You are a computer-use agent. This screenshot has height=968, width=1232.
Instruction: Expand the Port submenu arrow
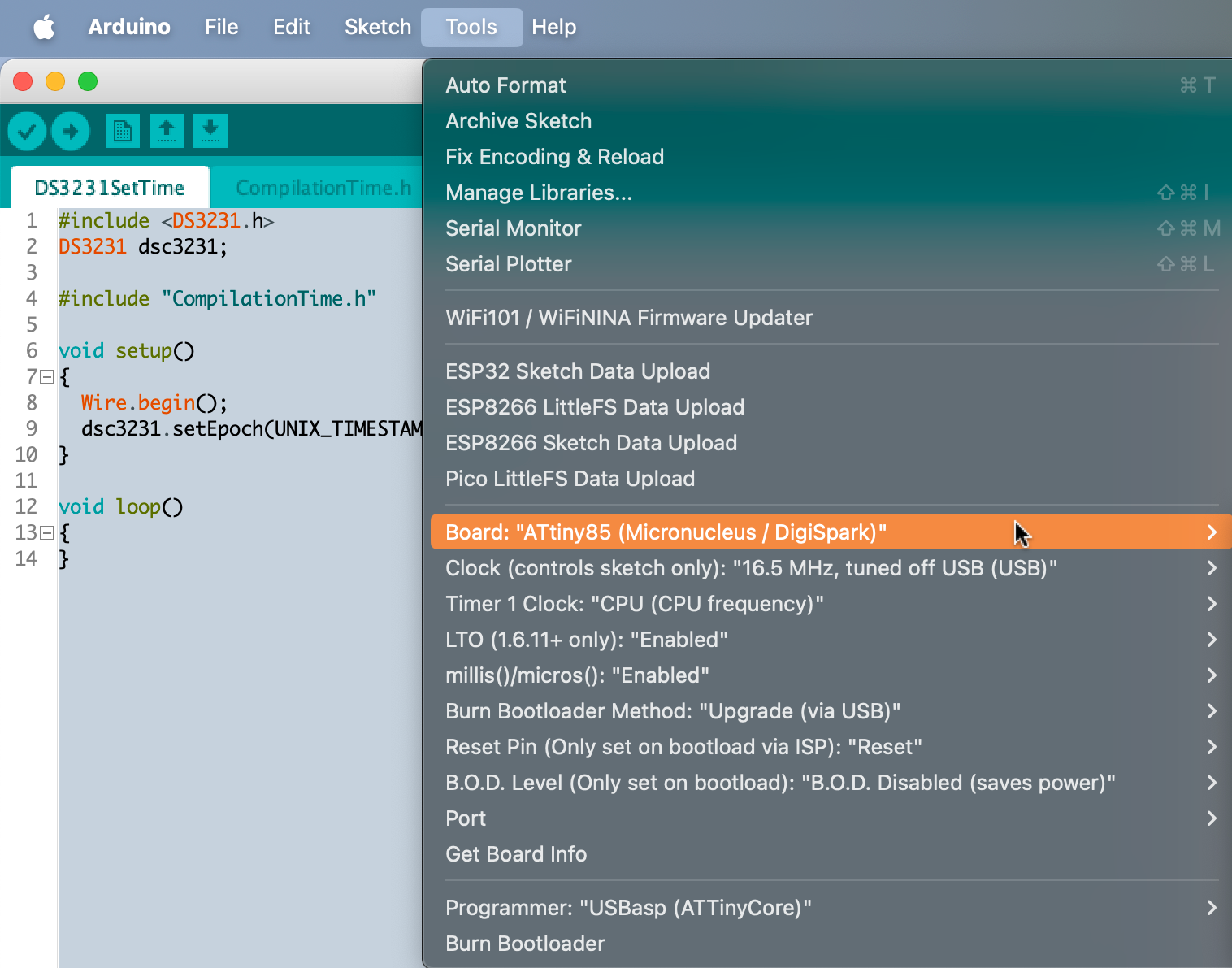pyautogui.click(x=1212, y=818)
